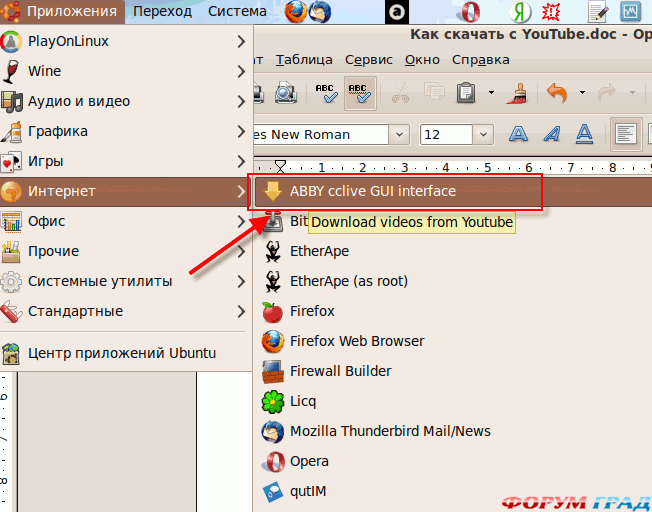Apply underline with the underlined A icon

pos(584,134)
